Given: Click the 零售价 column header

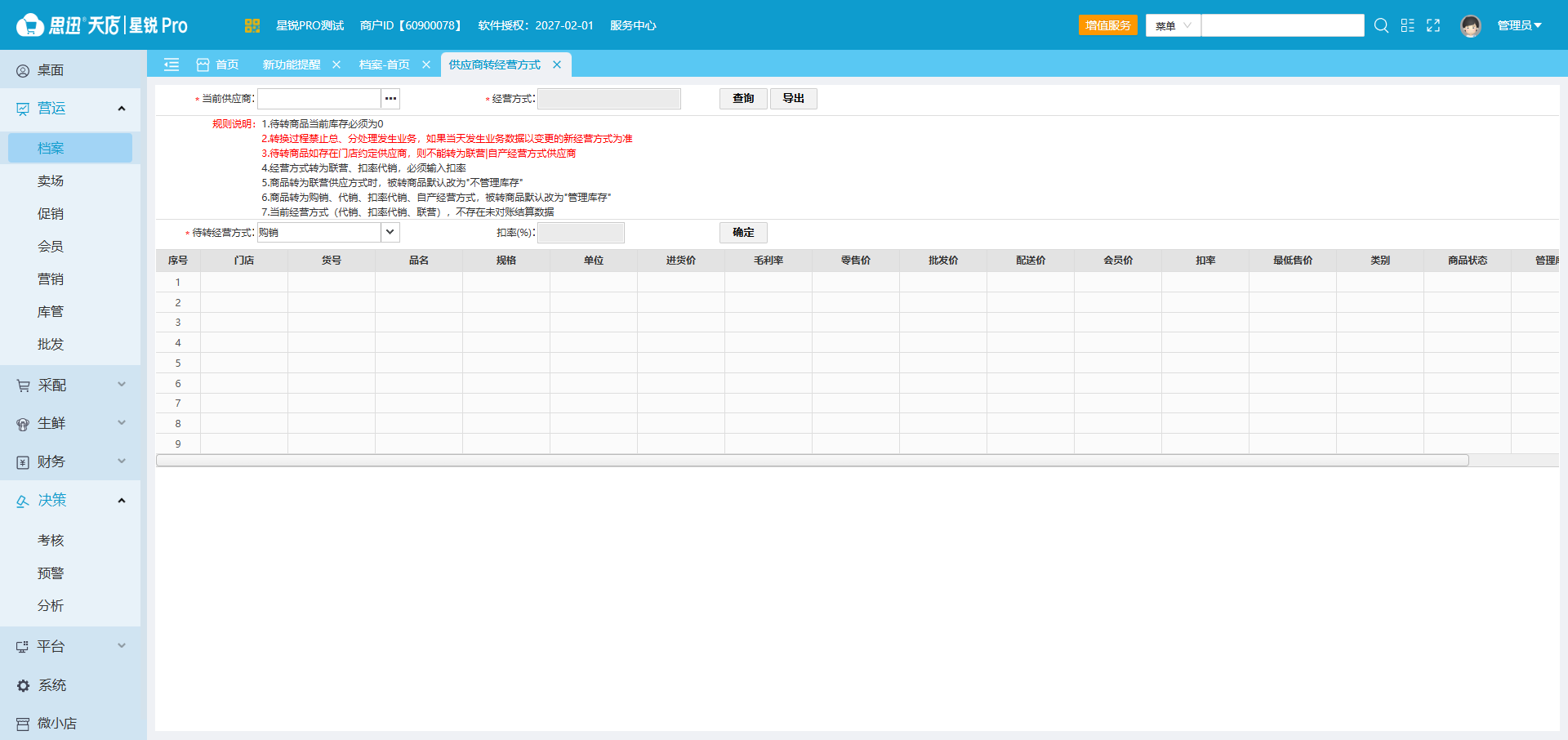Looking at the screenshot, I should pyautogui.click(x=856, y=260).
